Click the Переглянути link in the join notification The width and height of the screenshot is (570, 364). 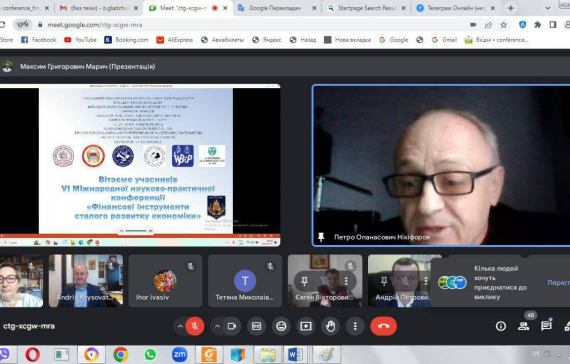pyautogui.click(x=558, y=283)
